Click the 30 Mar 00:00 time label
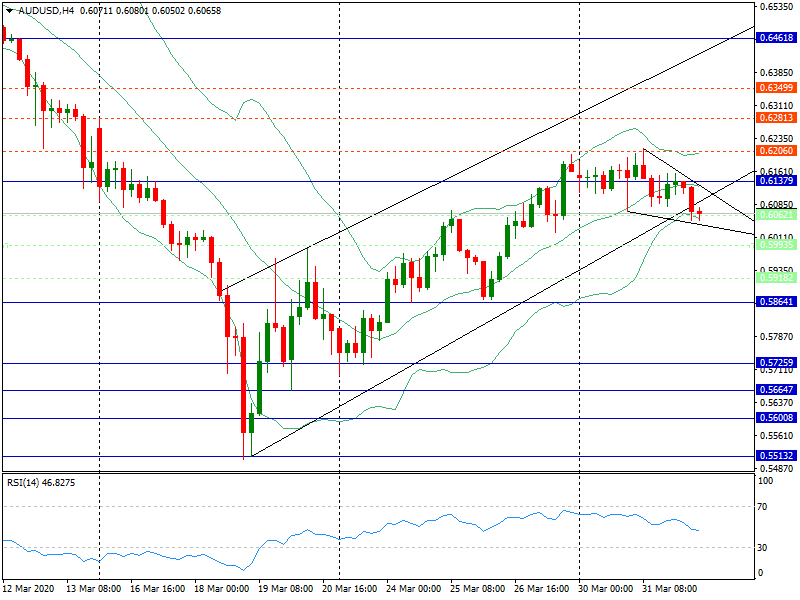The width and height of the screenshot is (800, 600). click(x=606, y=589)
